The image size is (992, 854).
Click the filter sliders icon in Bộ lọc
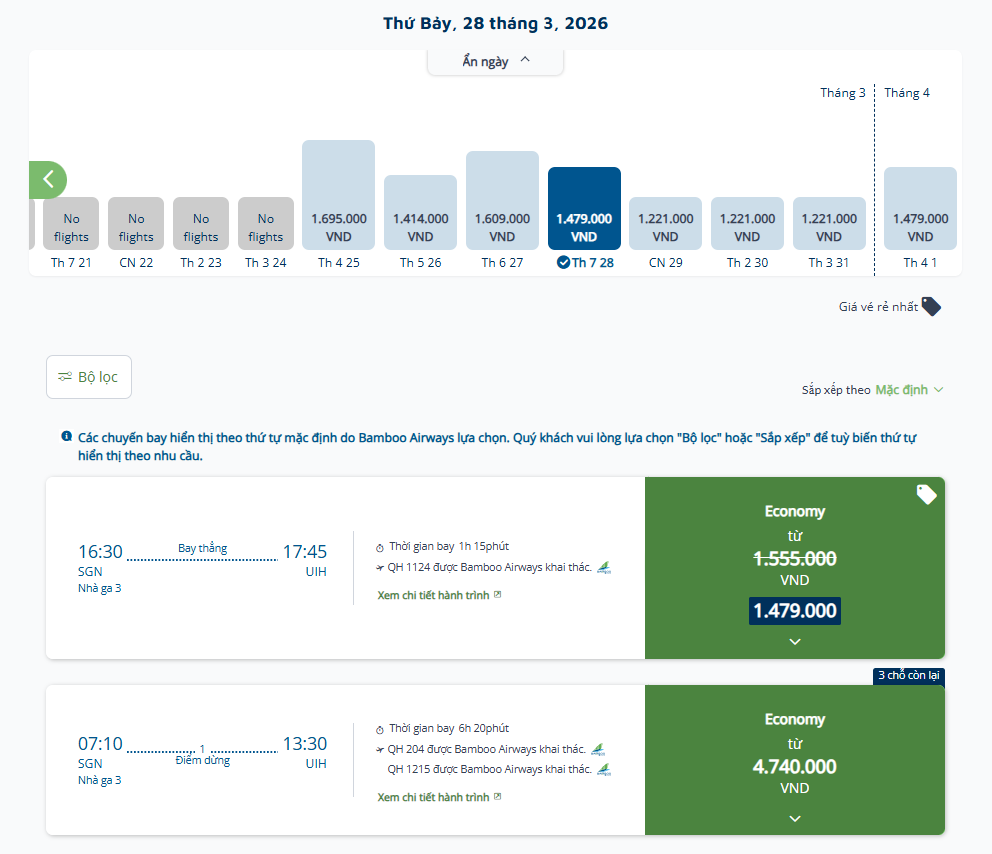[x=65, y=377]
